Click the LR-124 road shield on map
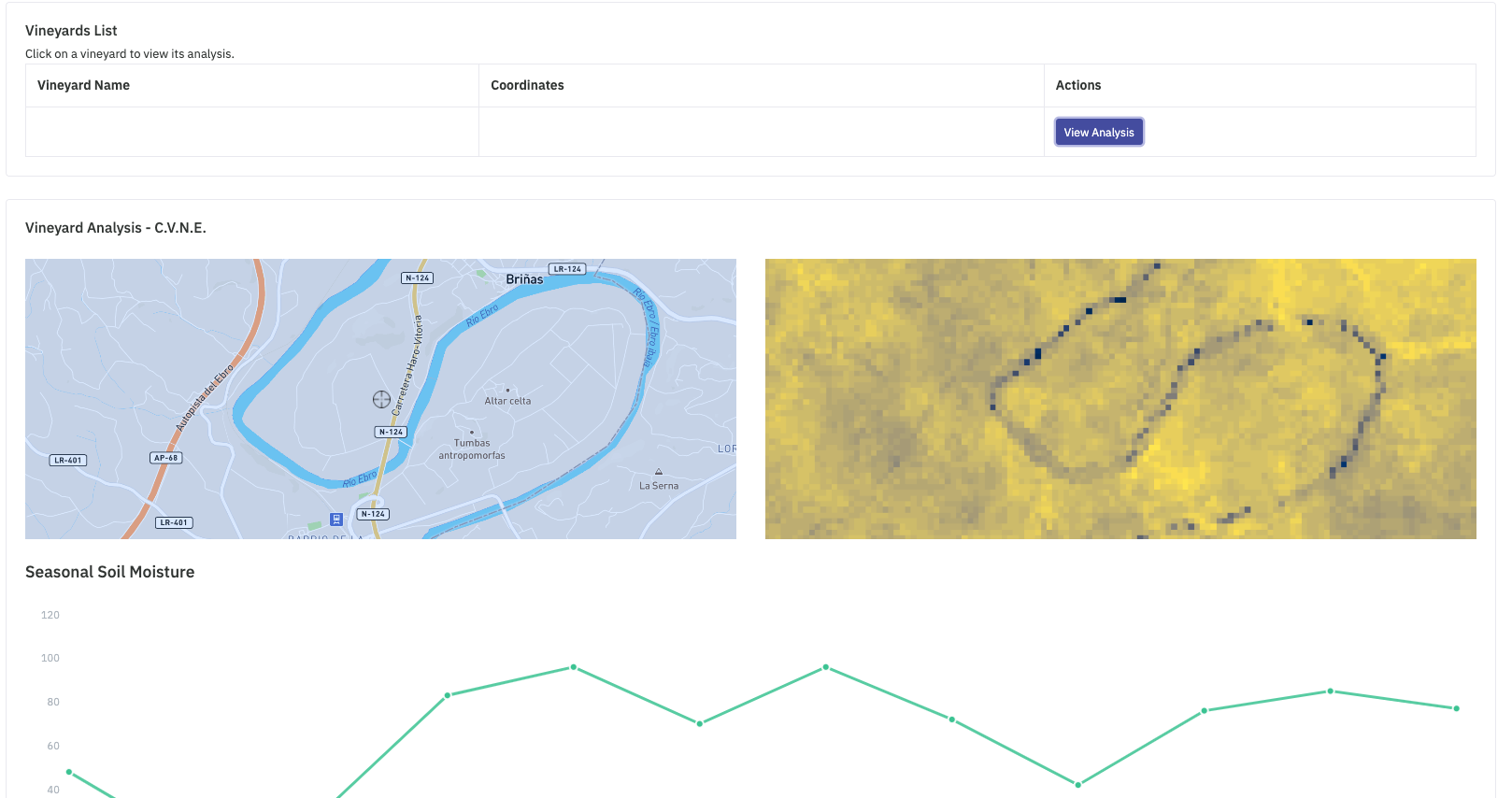Image resolution: width=1512 pixels, height=798 pixels. [567, 269]
